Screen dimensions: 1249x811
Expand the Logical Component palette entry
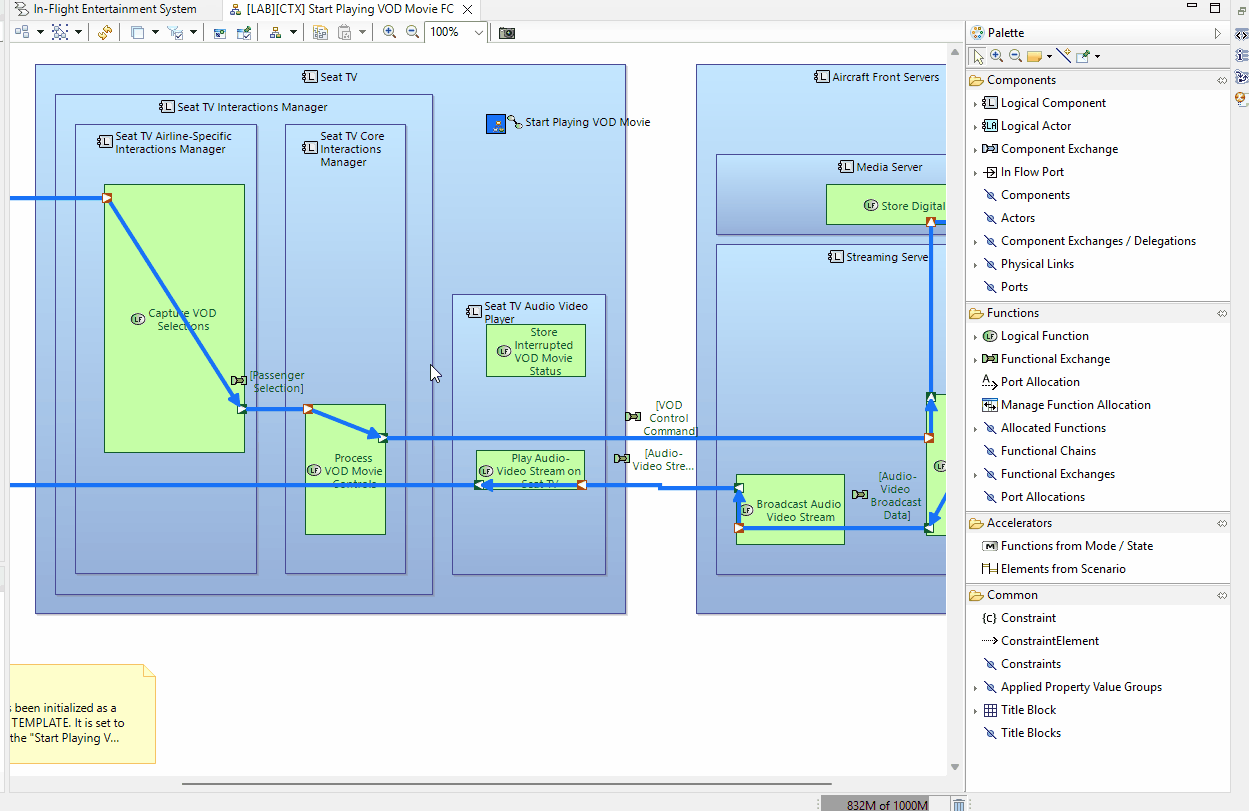coord(975,103)
